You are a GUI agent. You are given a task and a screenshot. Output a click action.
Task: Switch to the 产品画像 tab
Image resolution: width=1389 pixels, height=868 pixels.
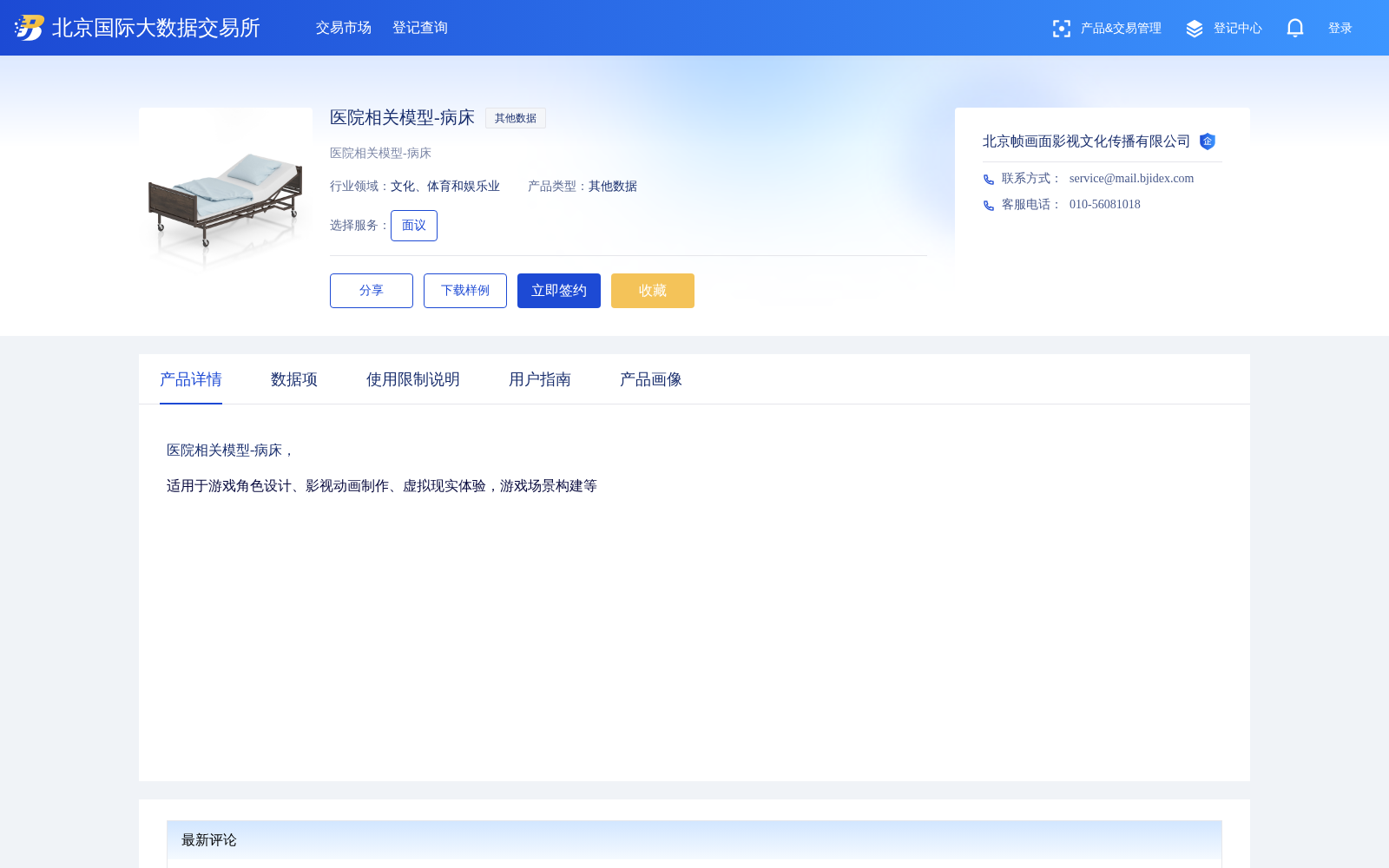(x=651, y=379)
